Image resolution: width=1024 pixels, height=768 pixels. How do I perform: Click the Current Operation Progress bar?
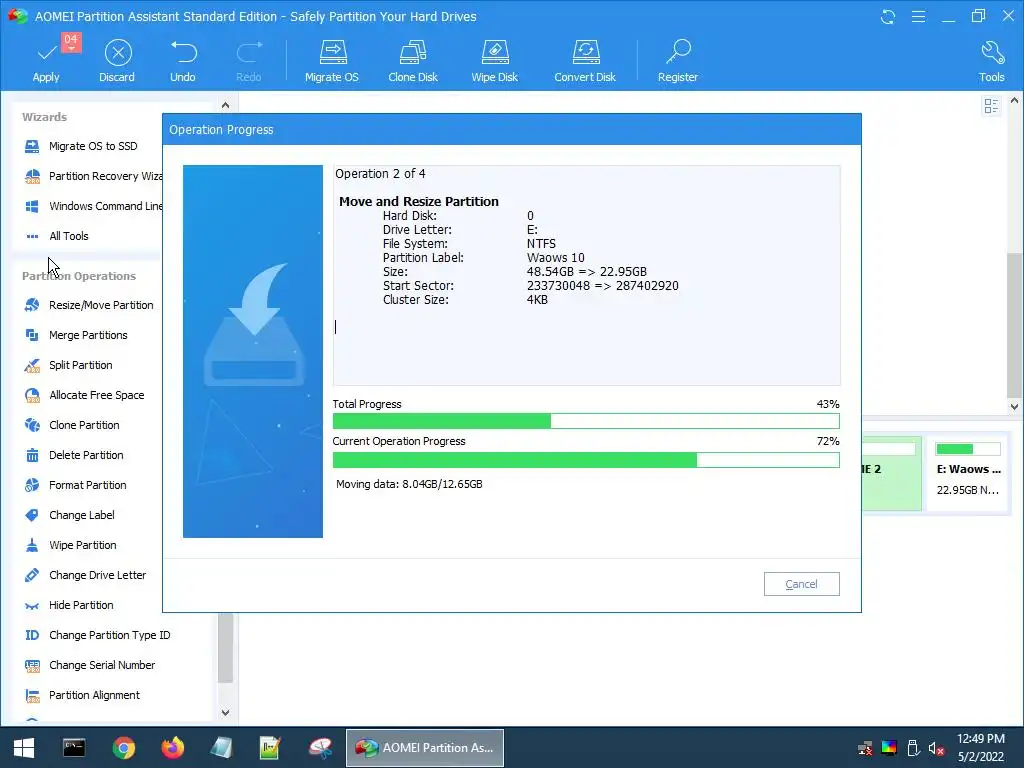click(x=586, y=460)
